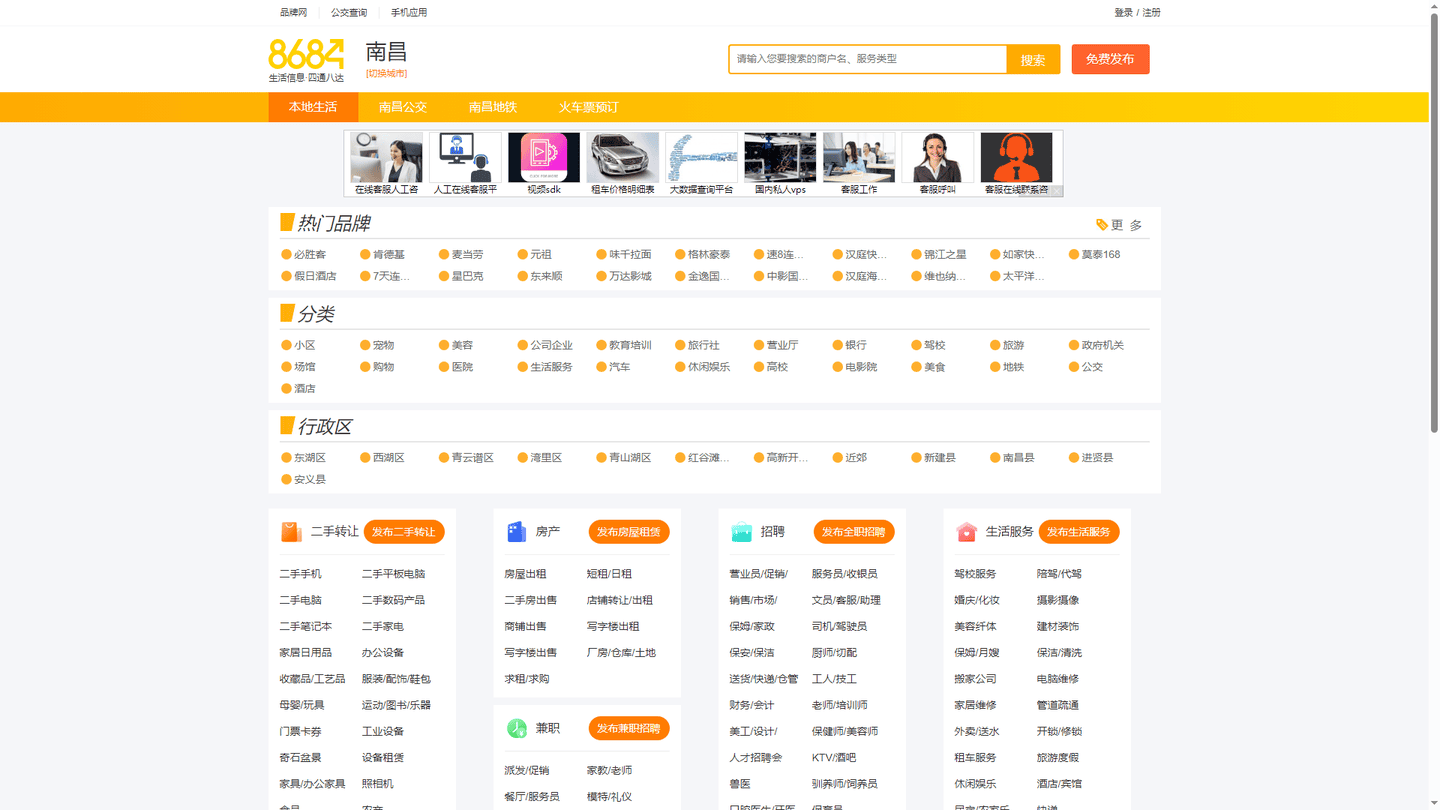
Task: Focus the merchant search input box
Action: coord(868,59)
